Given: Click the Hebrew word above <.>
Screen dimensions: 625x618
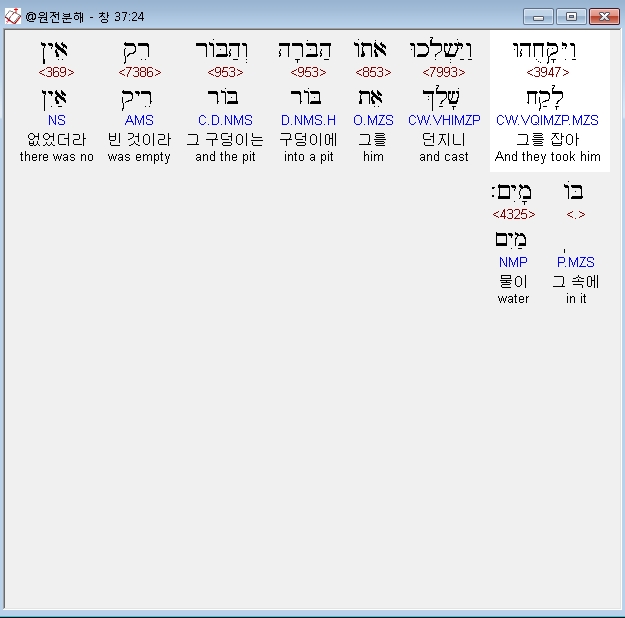Looking at the screenshot, I should click(x=573, y=191).
